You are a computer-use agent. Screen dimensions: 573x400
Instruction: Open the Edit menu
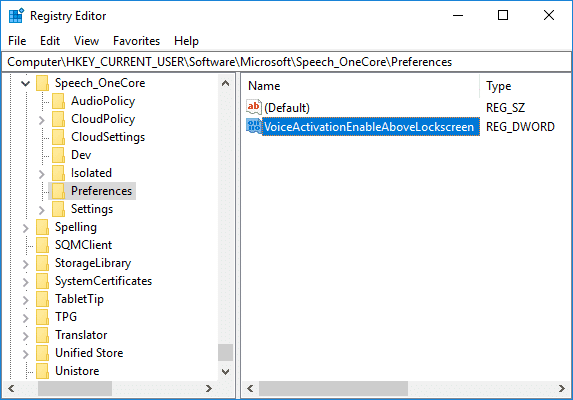(x=50, y=41)
